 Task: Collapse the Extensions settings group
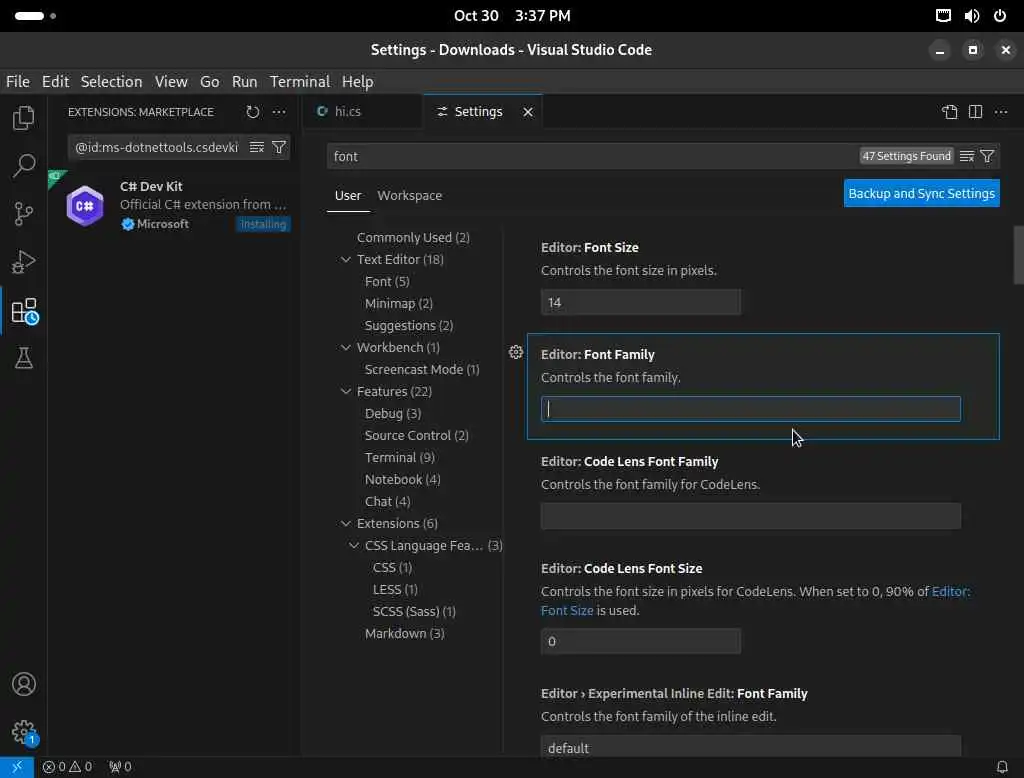346,524
